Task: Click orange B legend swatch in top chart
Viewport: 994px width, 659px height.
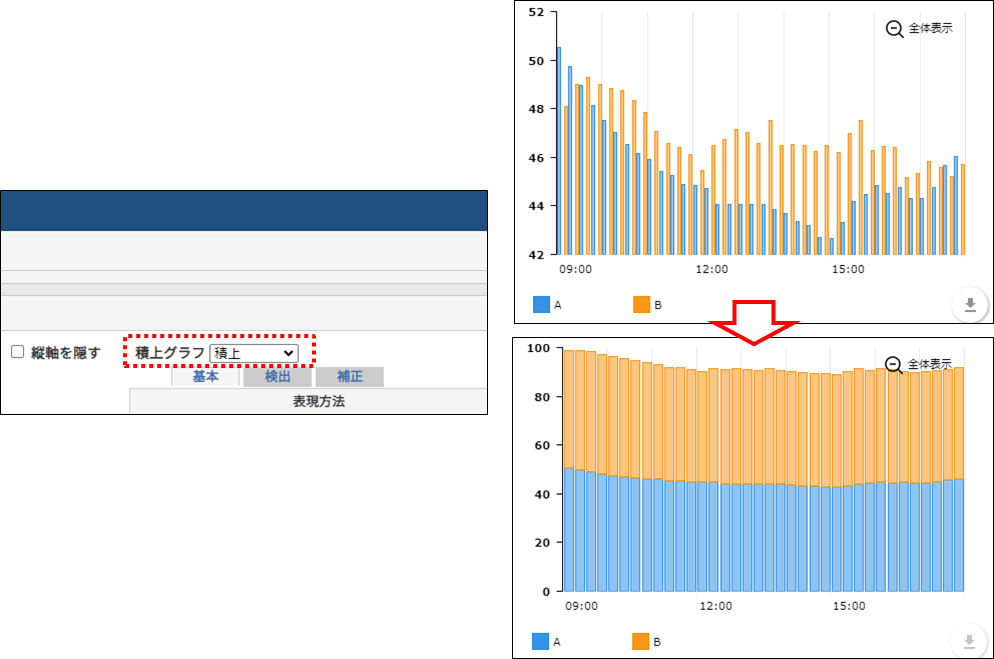Action: coord(642,305)
